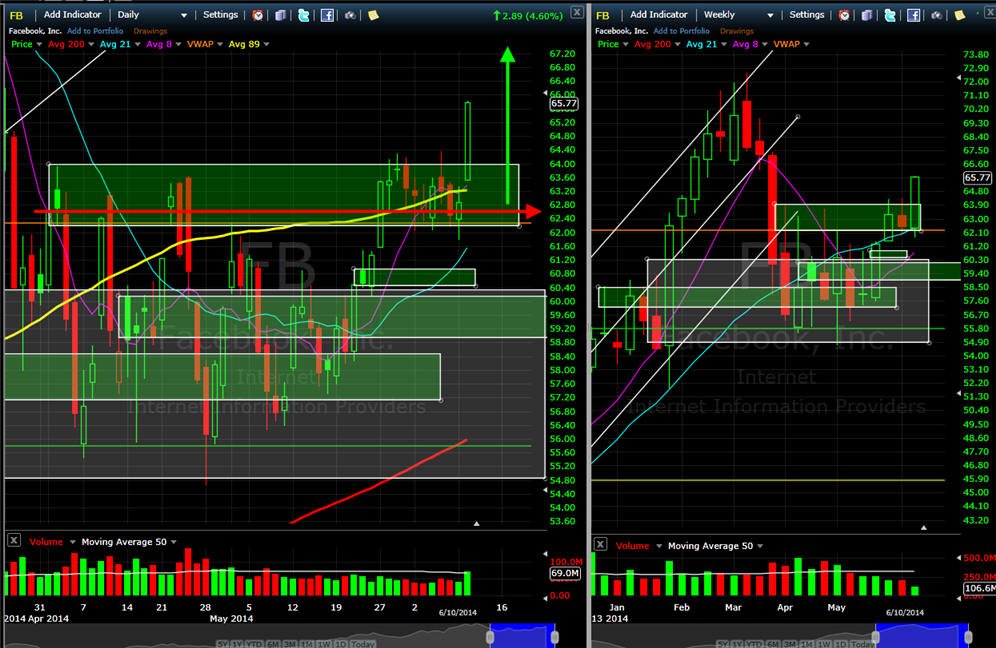Image resolution: width=996 pixels, height=648 pixels.
Task: Open the alert clock icon in Weekly chart
Action: pyautogui.click(x=844, y=15)
